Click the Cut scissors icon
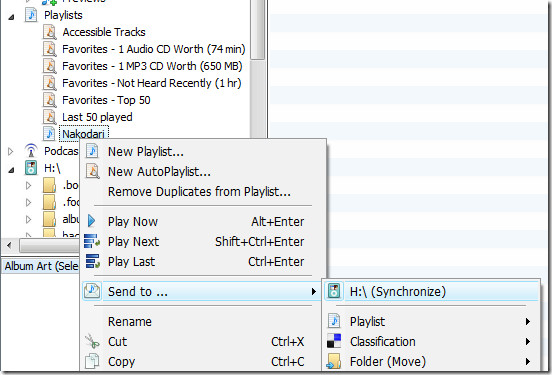This screenshot has height=375, width=552. [92, 341]
